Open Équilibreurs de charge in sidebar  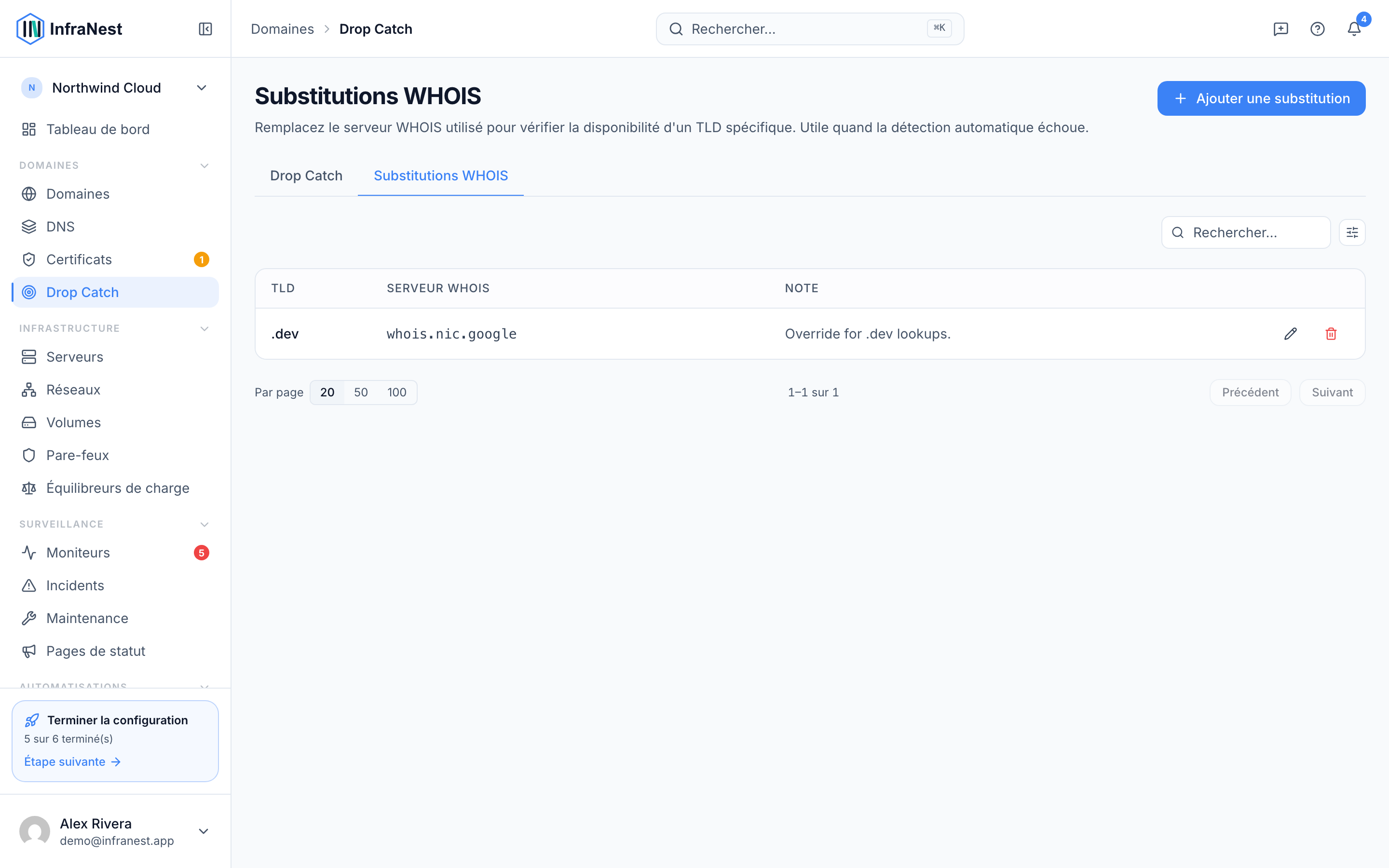click(x=115, y=488)
